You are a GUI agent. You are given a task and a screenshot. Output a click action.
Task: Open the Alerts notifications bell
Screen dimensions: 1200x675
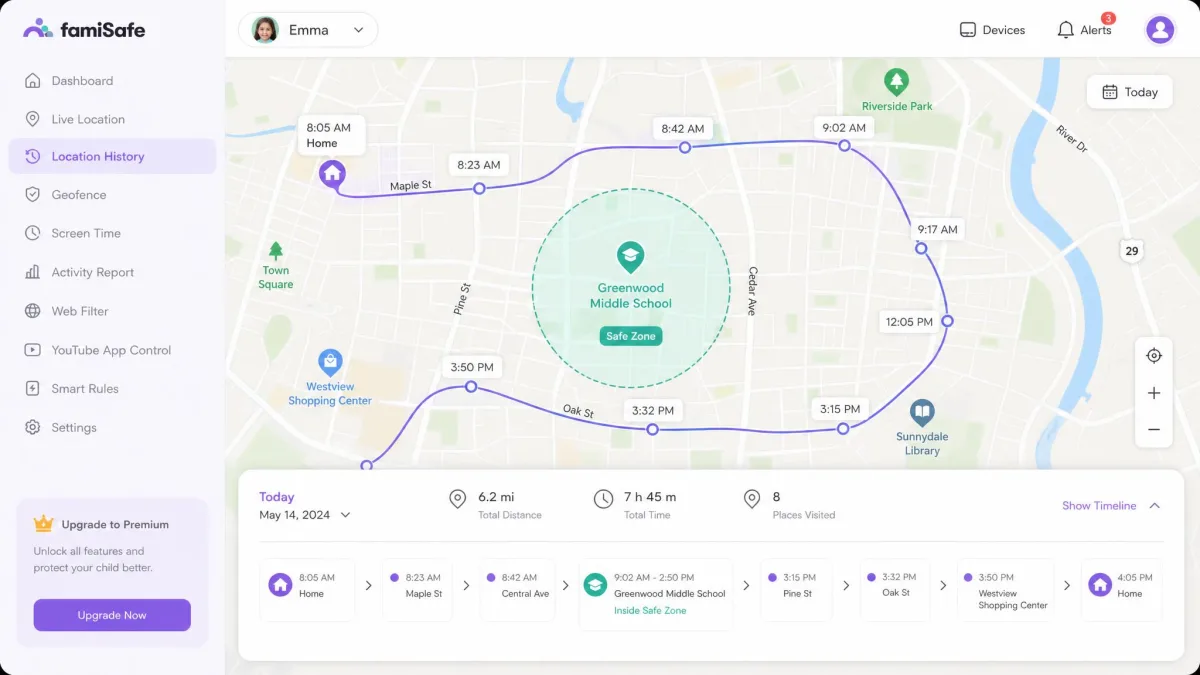click(1084, 30)
